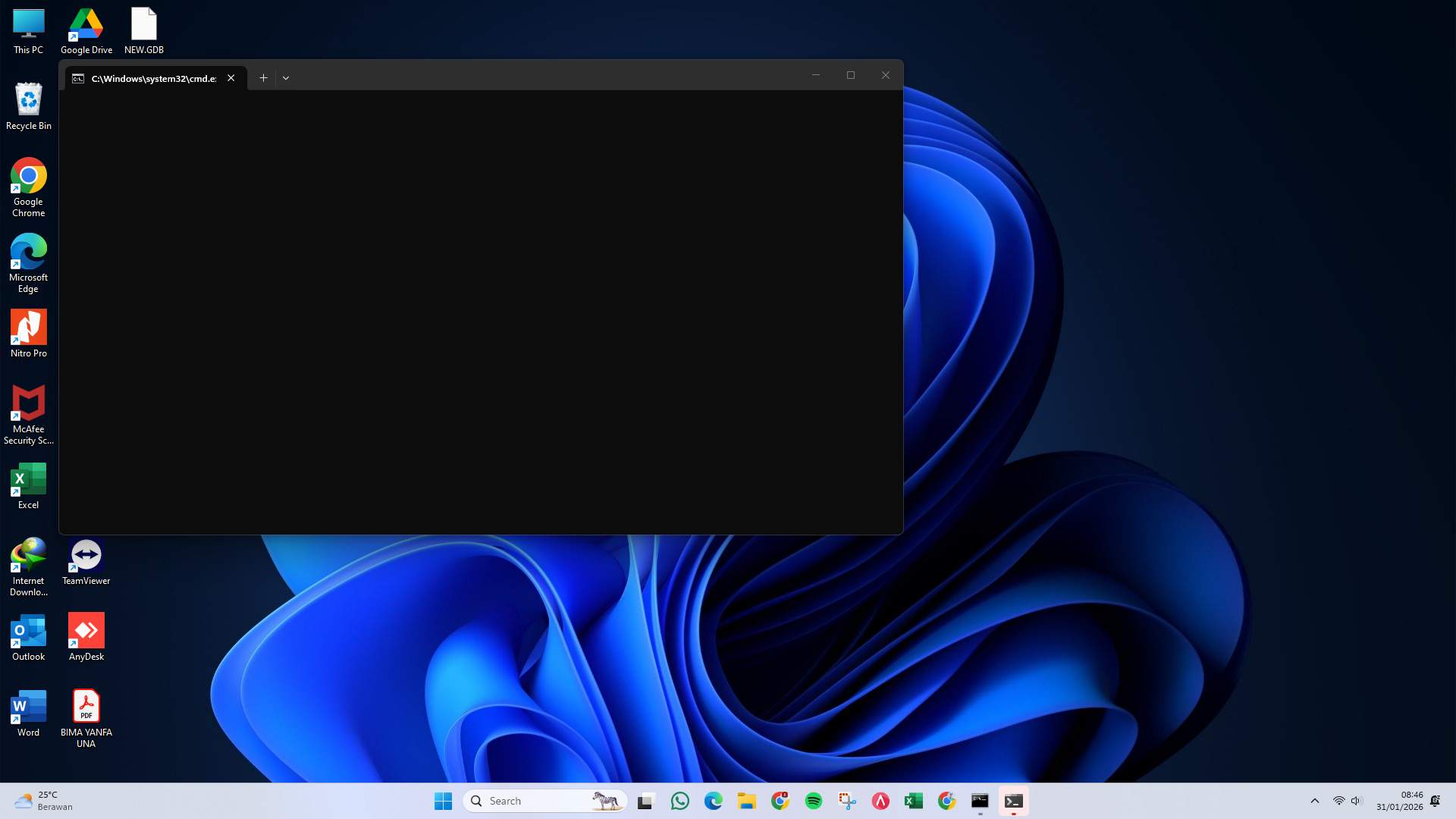Launch Spotify from the taskbar
Viewport: 1456px width, 819px height.
click(813, 800)
